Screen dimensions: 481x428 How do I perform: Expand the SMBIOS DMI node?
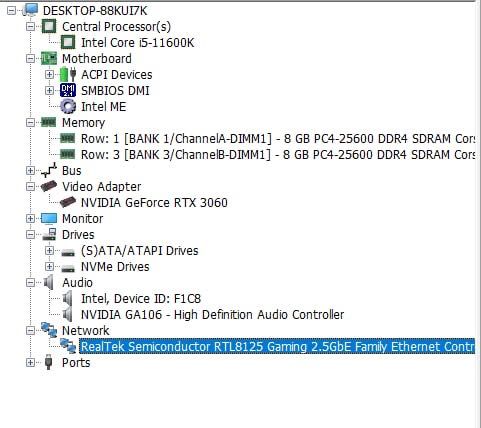tap(49, 91)
